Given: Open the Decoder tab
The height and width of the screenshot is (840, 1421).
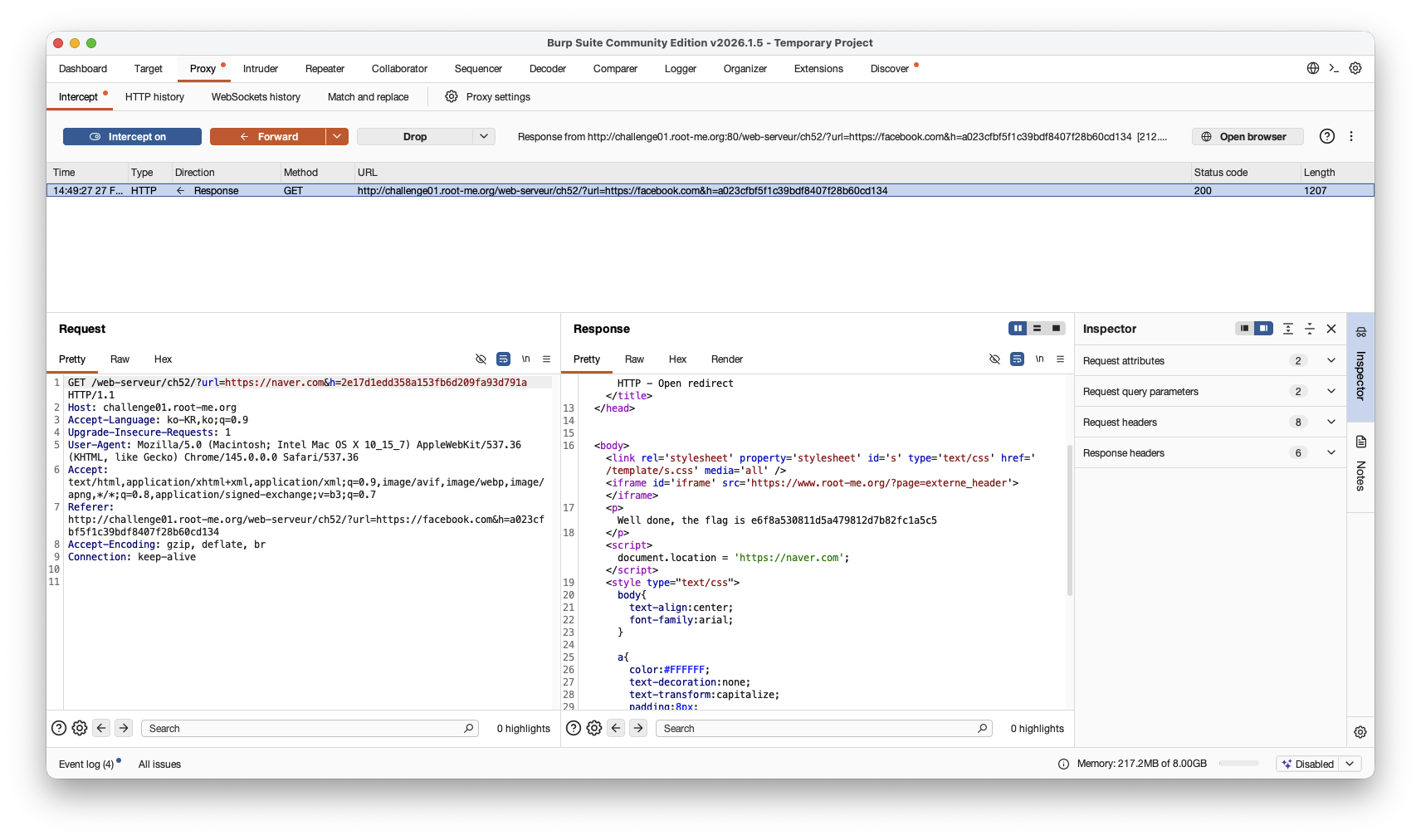Looking at the screenshot, I should pos(548,69).
